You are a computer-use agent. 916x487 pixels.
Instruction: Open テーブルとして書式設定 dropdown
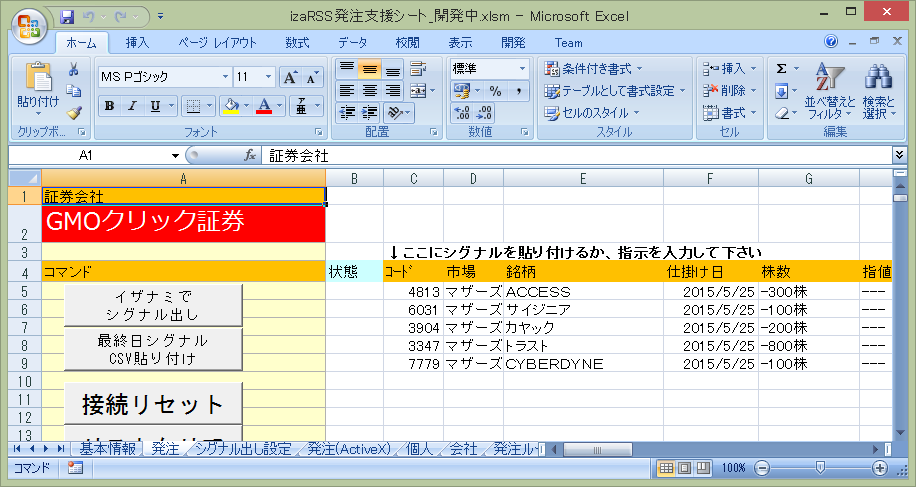point(614,91)
